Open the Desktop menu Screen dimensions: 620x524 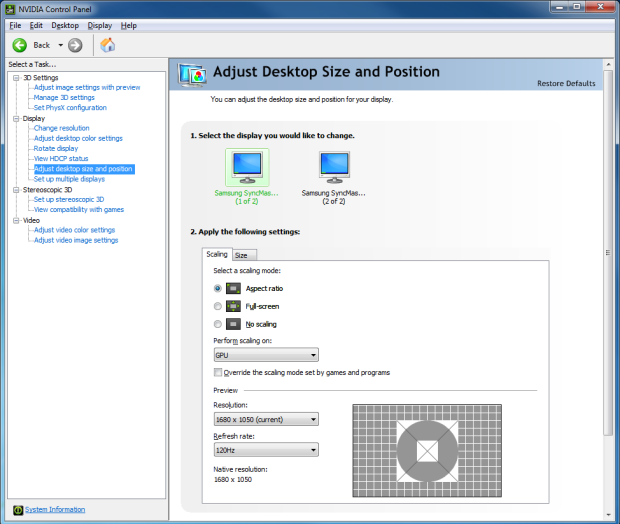65,25
